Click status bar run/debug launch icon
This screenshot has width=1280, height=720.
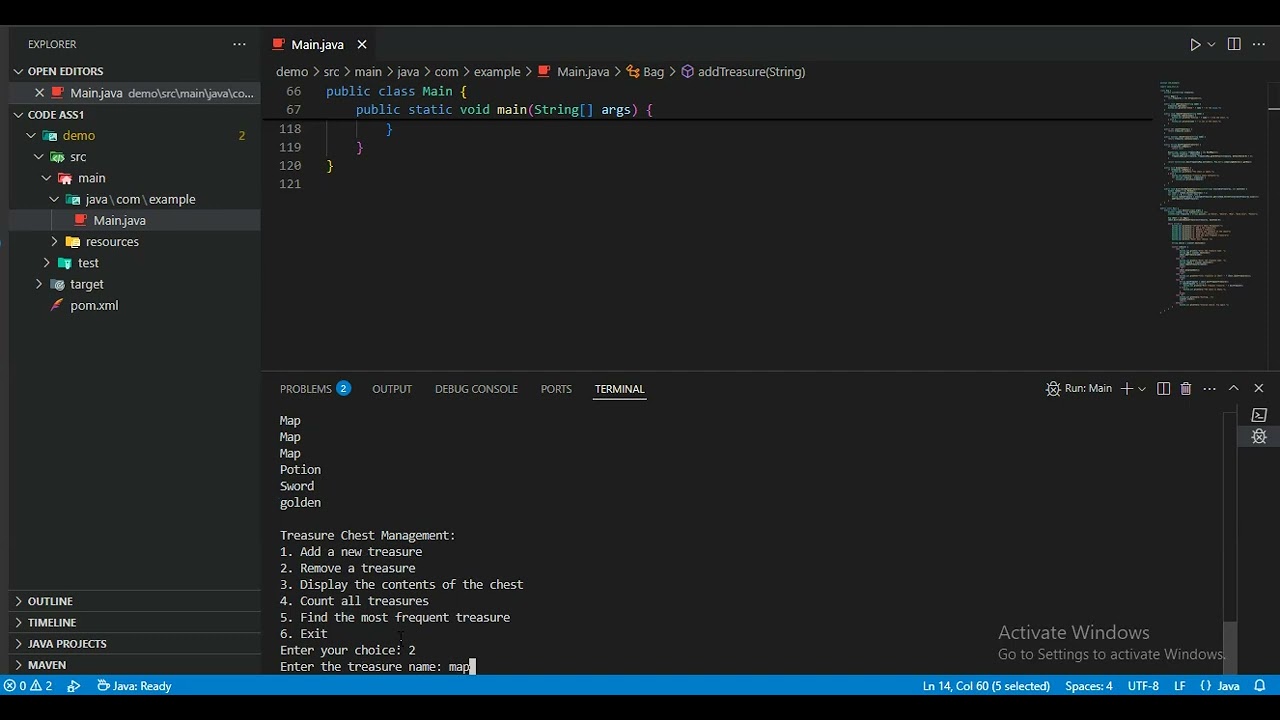pos(73,686)
